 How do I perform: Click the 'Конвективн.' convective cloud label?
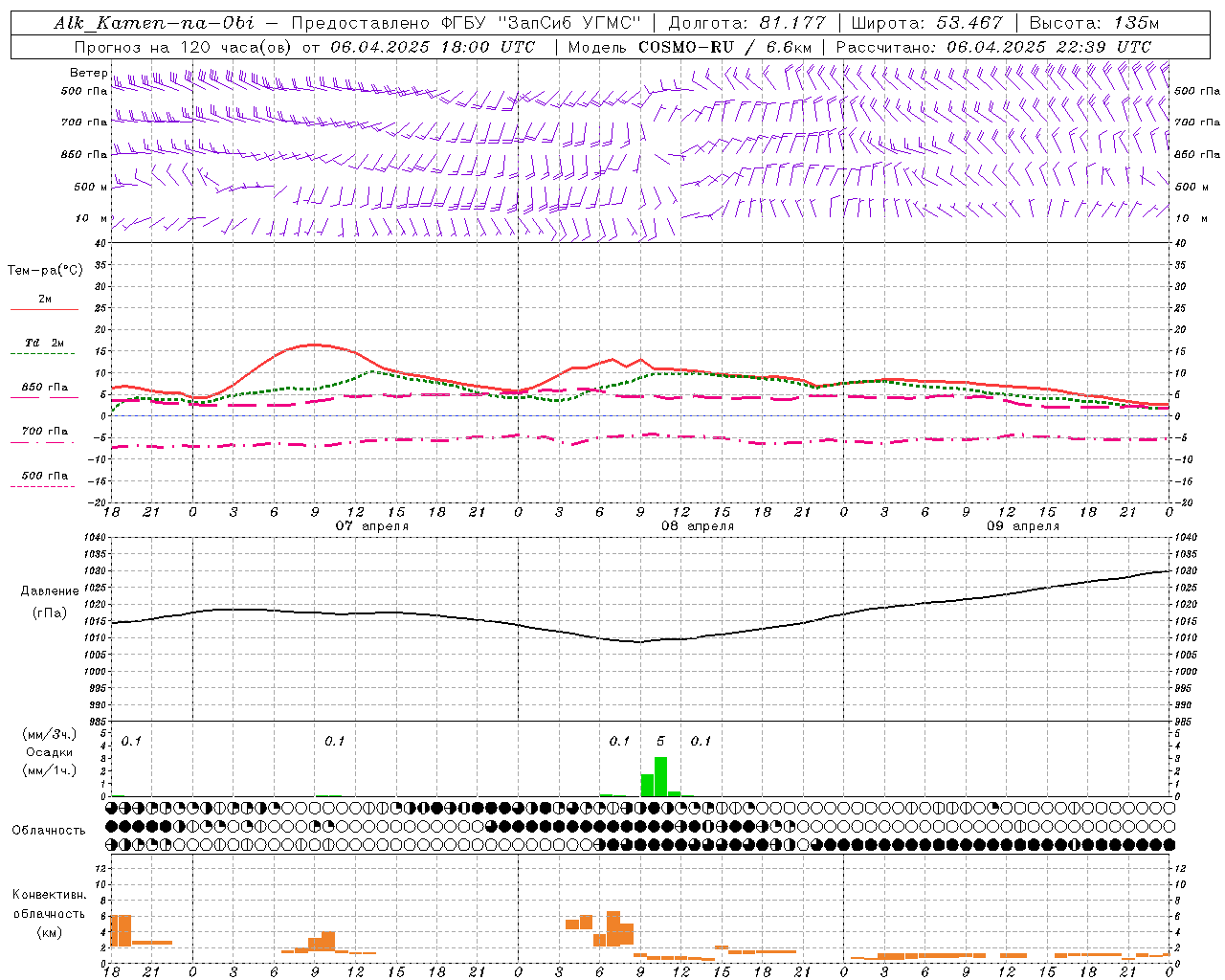(50, 895)
